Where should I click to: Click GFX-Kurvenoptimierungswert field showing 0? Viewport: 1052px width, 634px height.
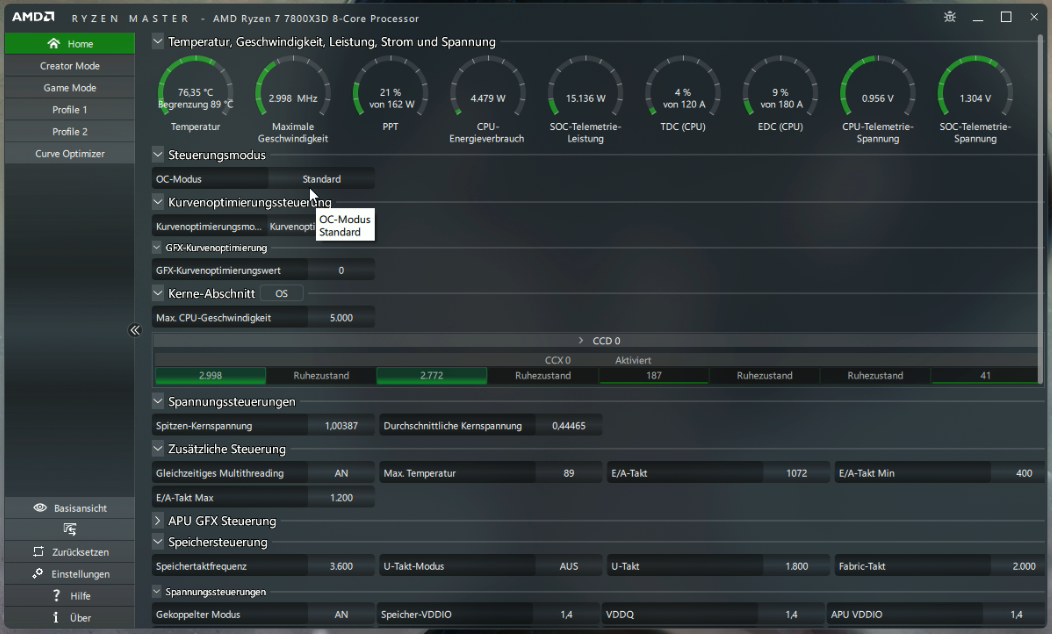click(x=341, y=270)
